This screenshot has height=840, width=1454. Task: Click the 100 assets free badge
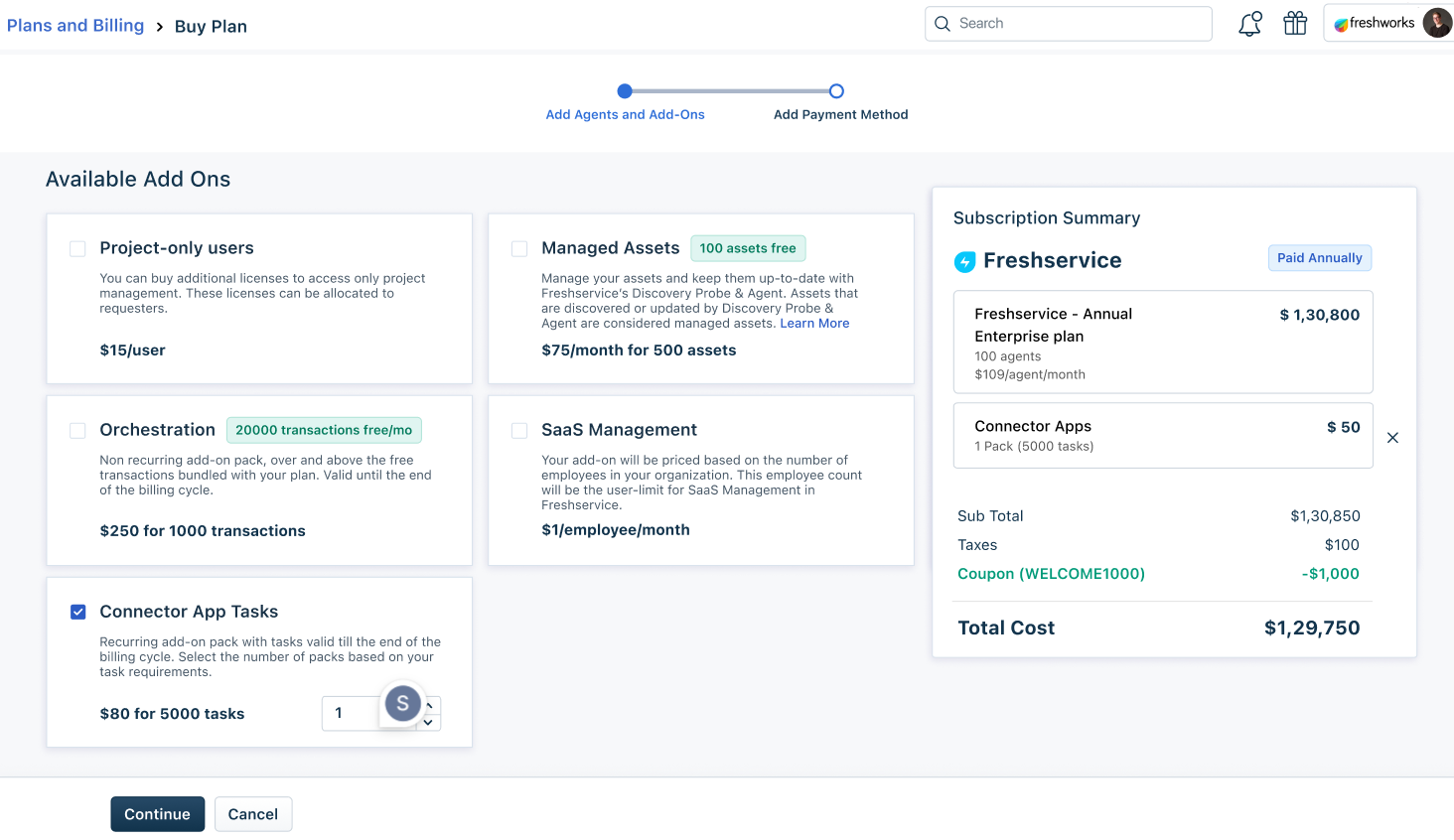pyautogui.click(x=748, y=248)
